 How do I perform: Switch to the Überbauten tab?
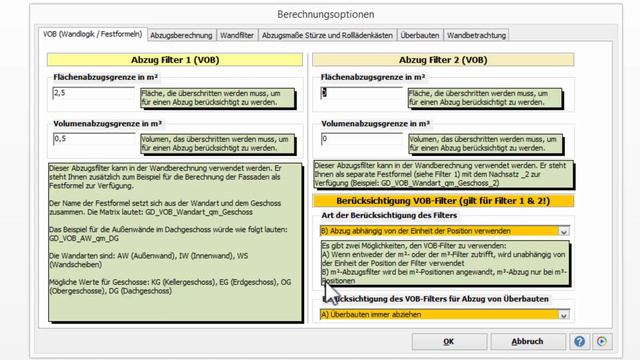click(x=420, y=36)
